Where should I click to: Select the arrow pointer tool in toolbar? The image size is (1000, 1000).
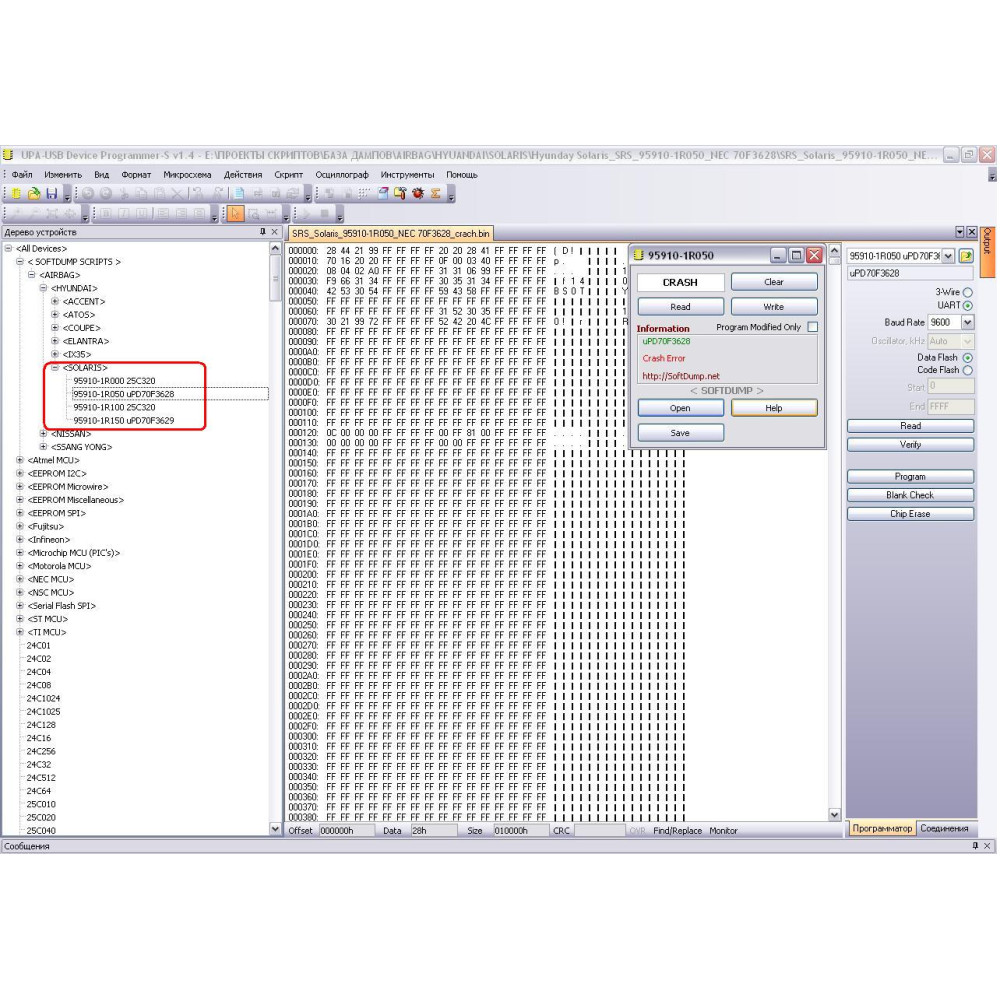coord(236,213)
